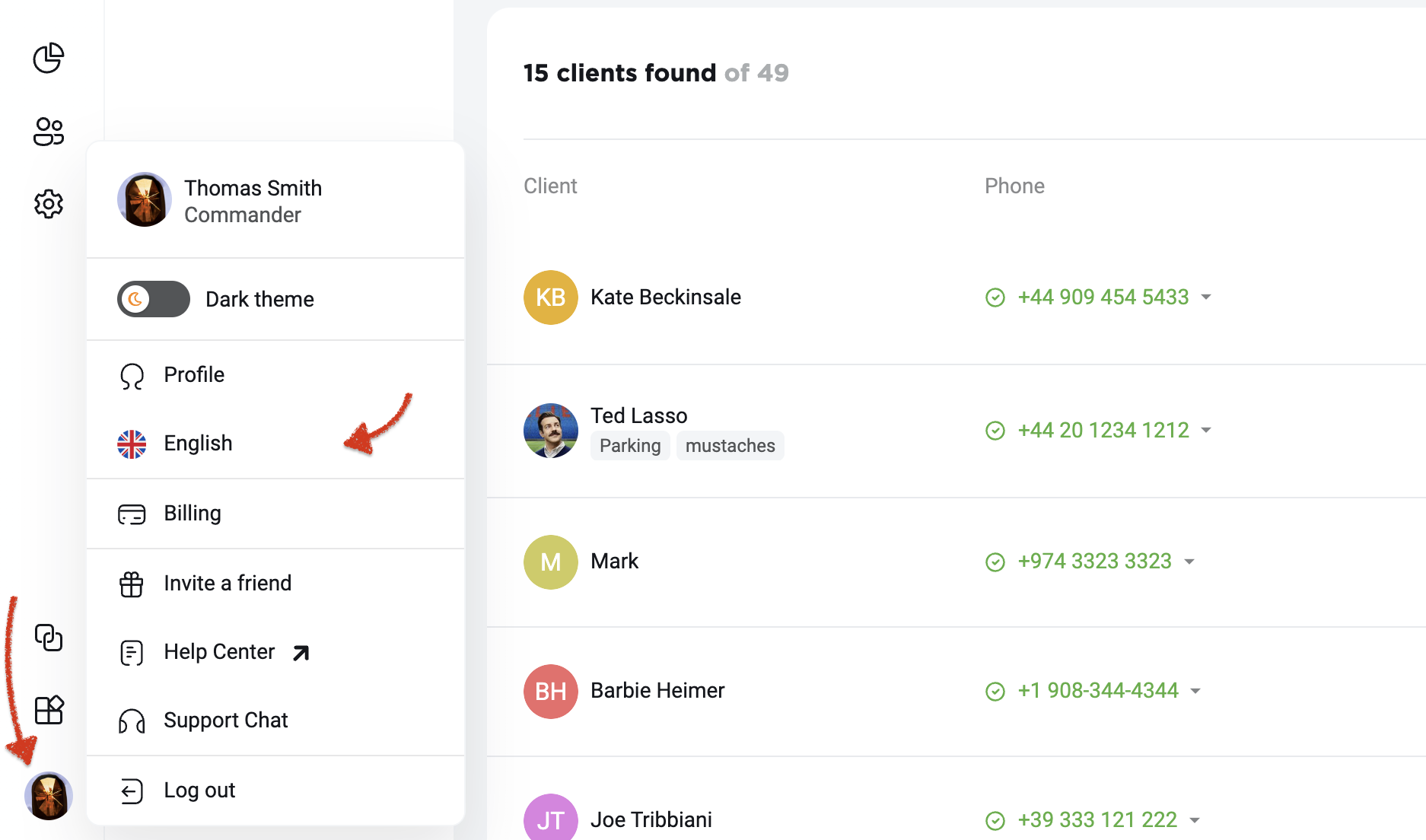Click the UK flag icon next to English
Screen dimensions: 1426x840
point(132,444)
